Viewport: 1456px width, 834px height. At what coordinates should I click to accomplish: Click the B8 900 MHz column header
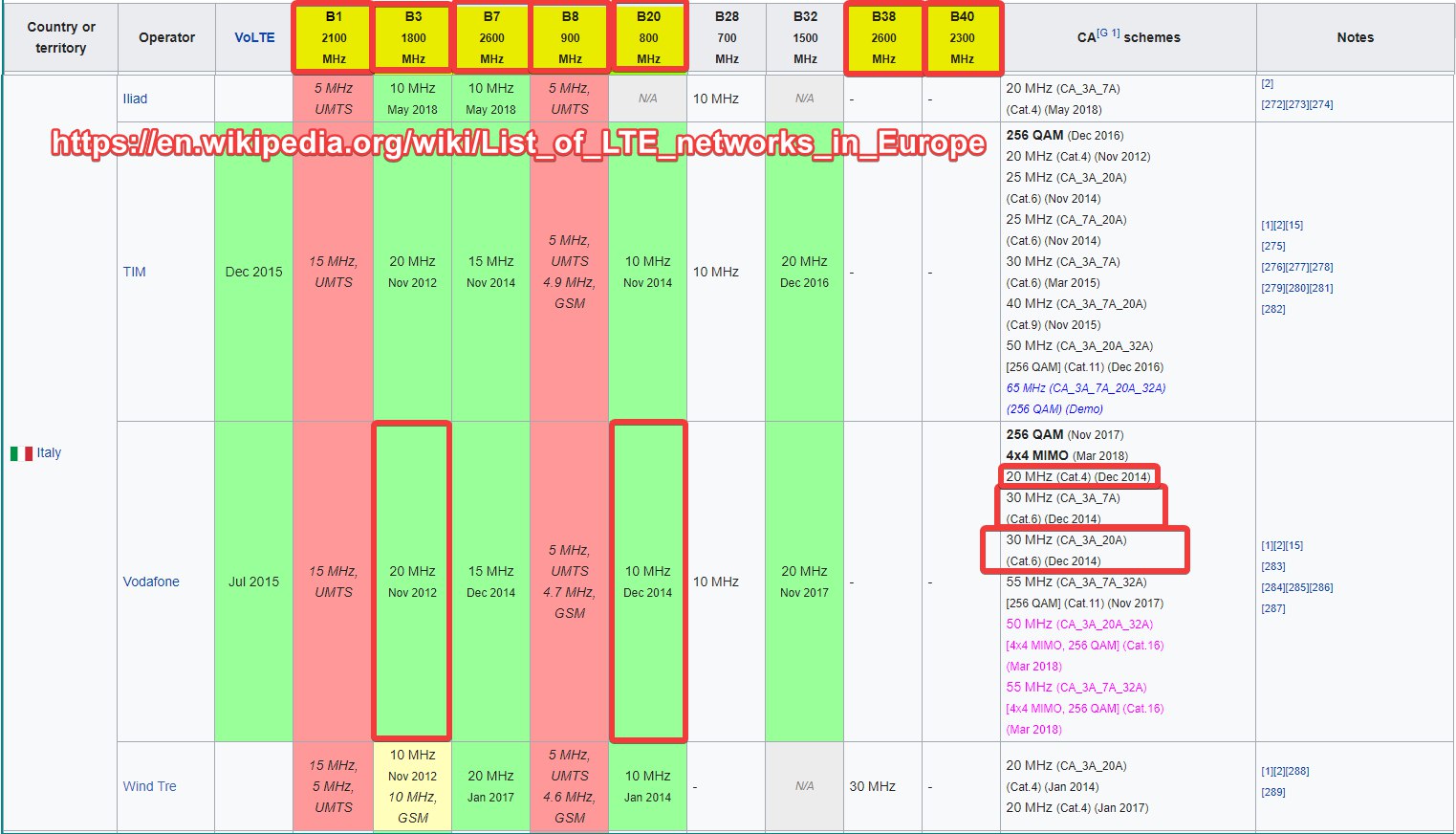(570, 37)
